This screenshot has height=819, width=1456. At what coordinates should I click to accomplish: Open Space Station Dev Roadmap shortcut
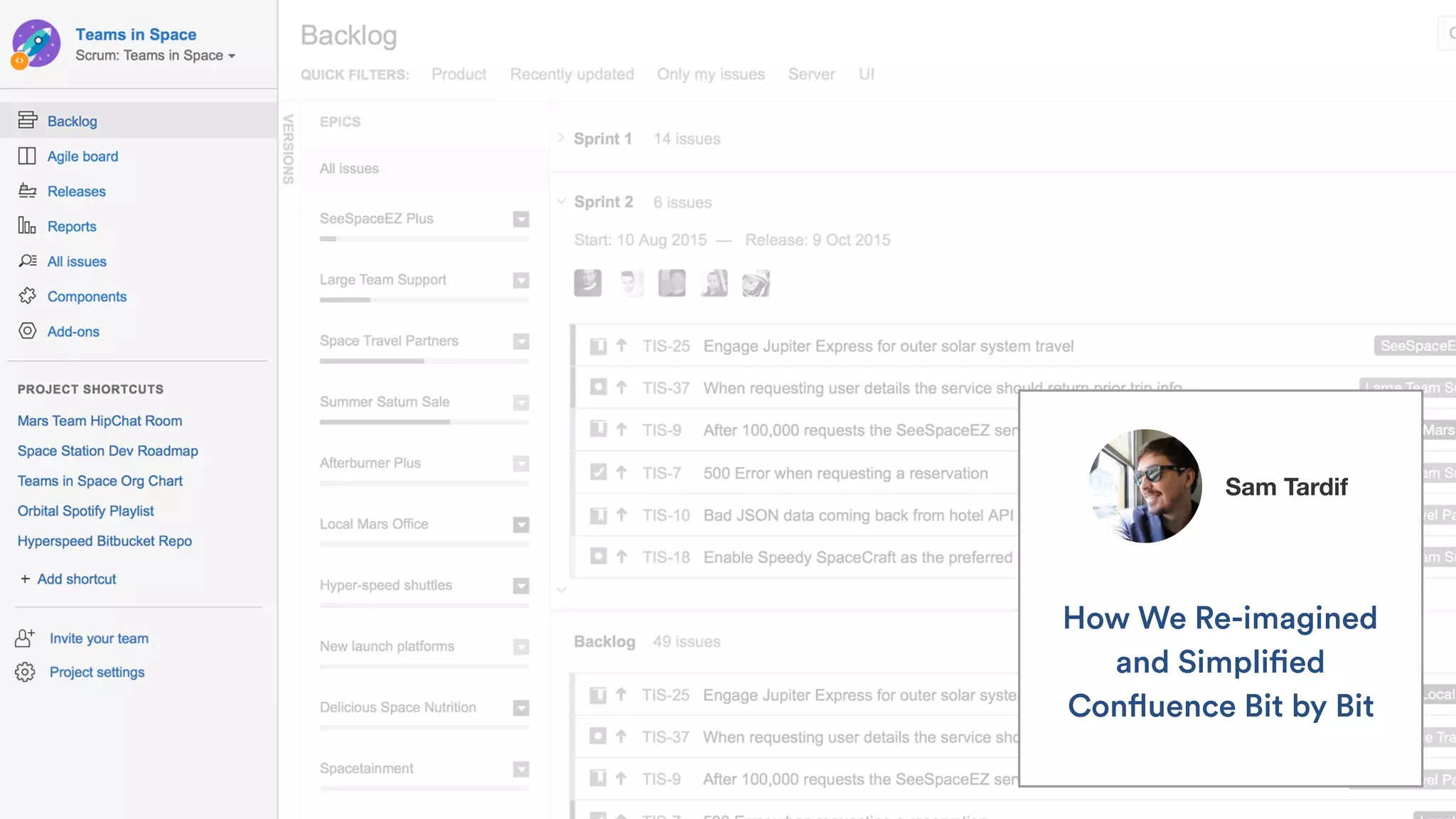point(107,451)
